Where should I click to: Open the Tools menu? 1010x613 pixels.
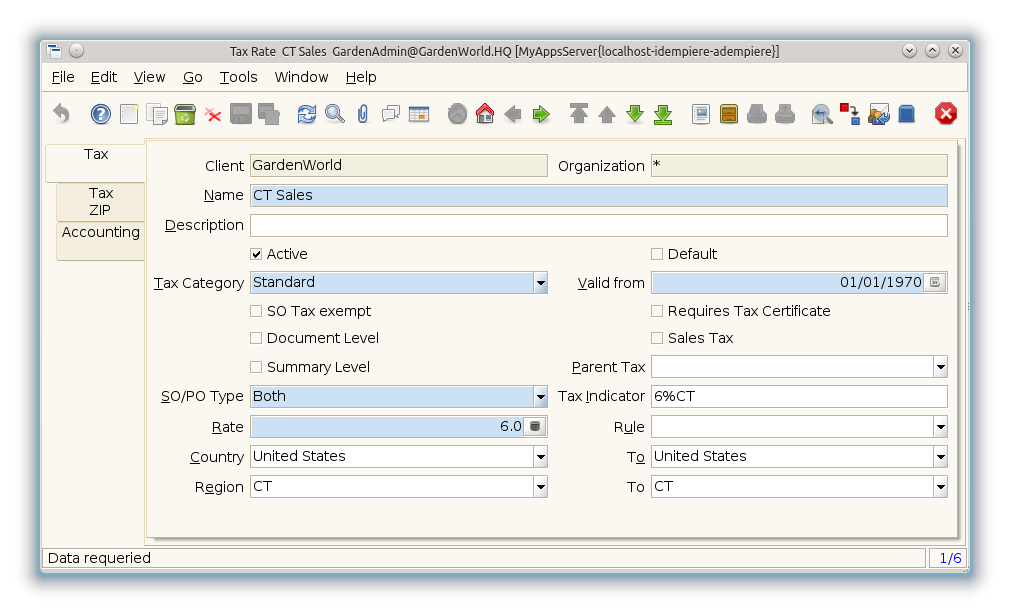[x=238, y=77]
